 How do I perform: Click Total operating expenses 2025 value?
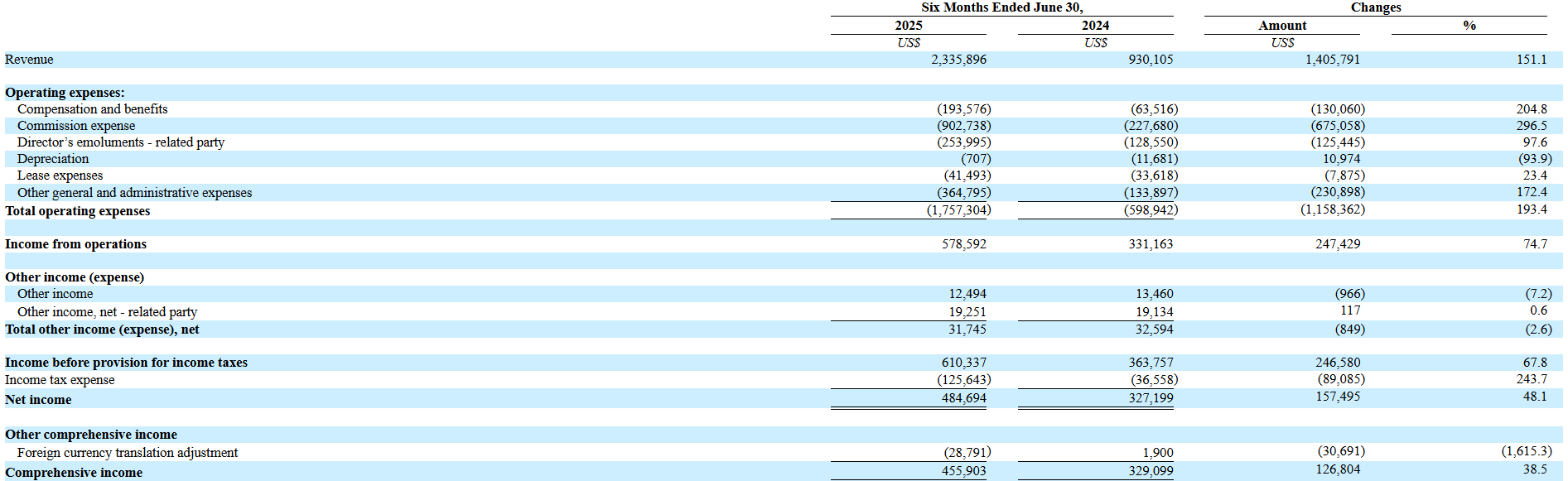point(958,210)
